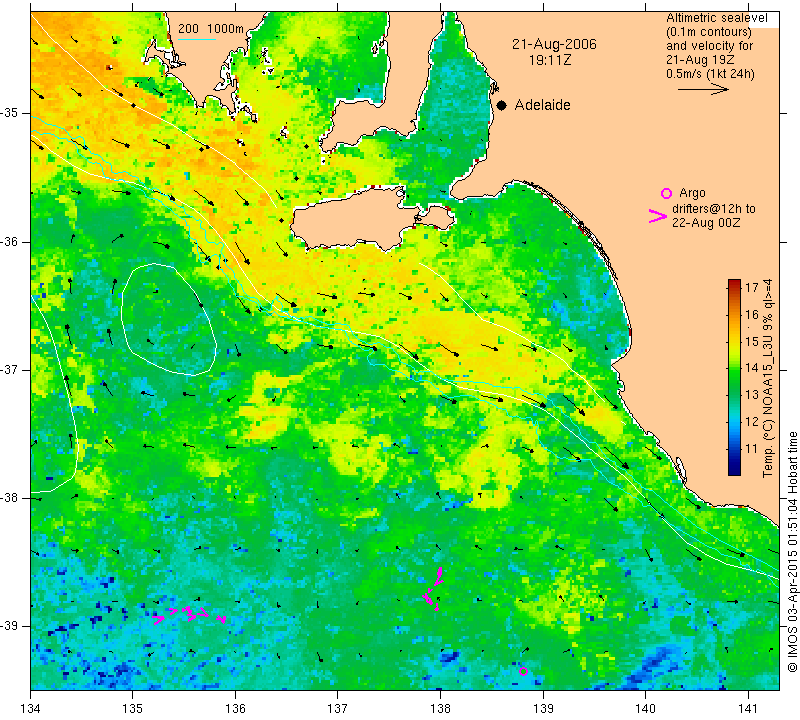Click the magenta drifter track near longitude 138
This screenshot has height=720, width=800.
click(434, 588)
